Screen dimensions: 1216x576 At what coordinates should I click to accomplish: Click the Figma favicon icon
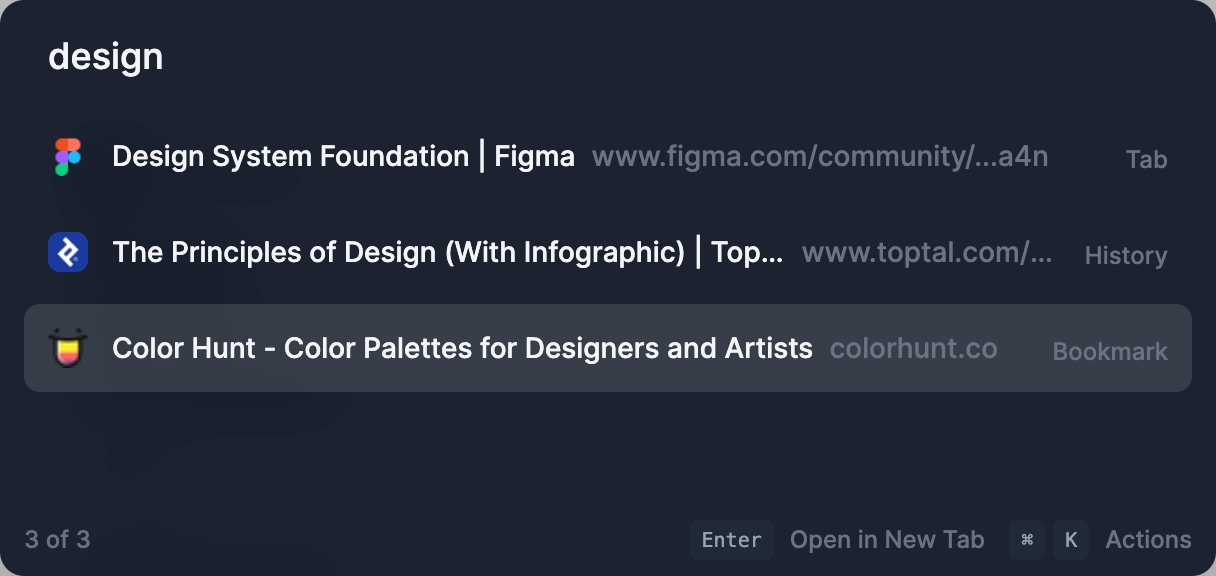(x=68, y=157)
